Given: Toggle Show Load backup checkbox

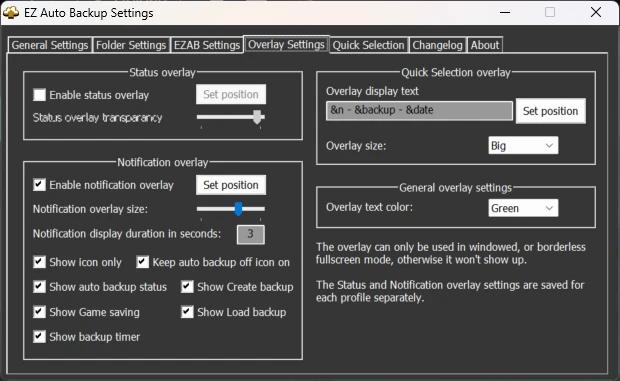Looking at the screenshot, I should (187, 312).
